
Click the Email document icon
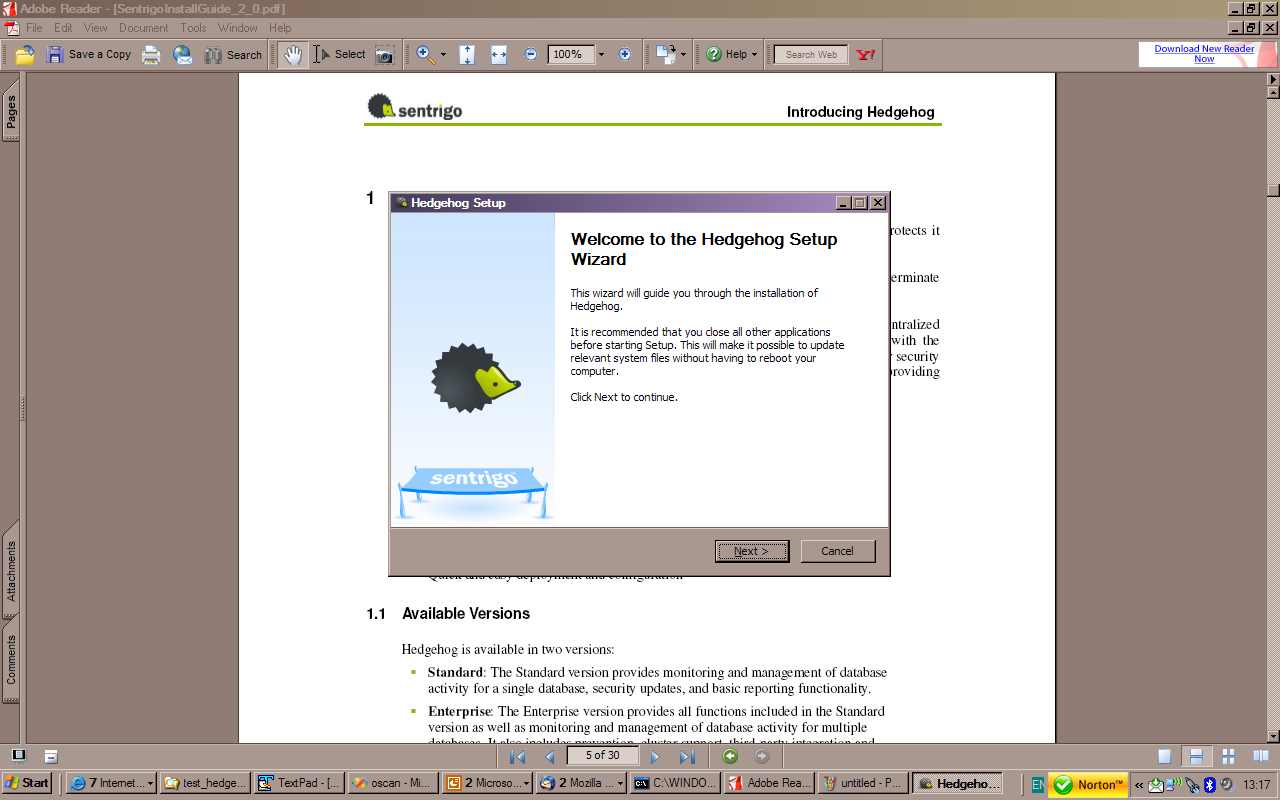[x=183, y=55]
